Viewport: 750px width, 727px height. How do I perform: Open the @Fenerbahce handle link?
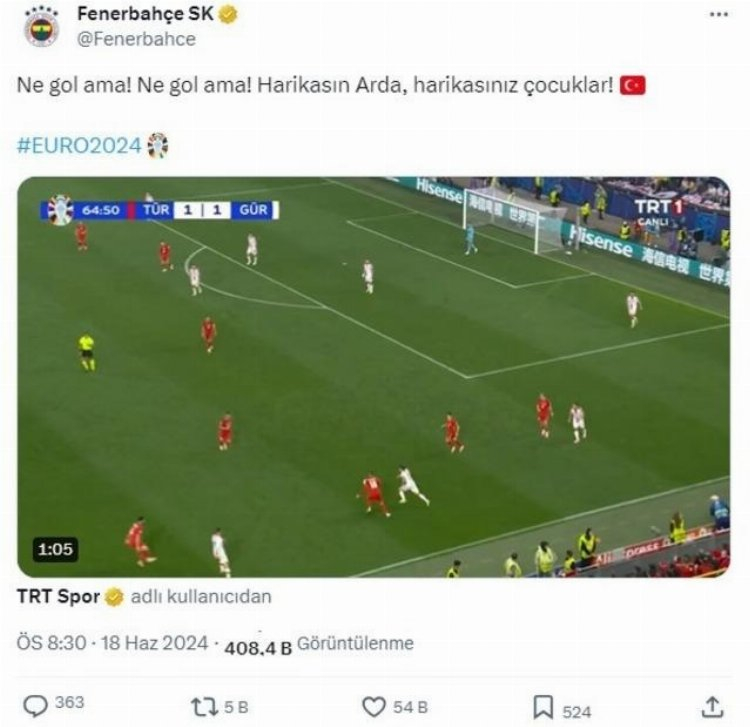[x=136, y=39]
